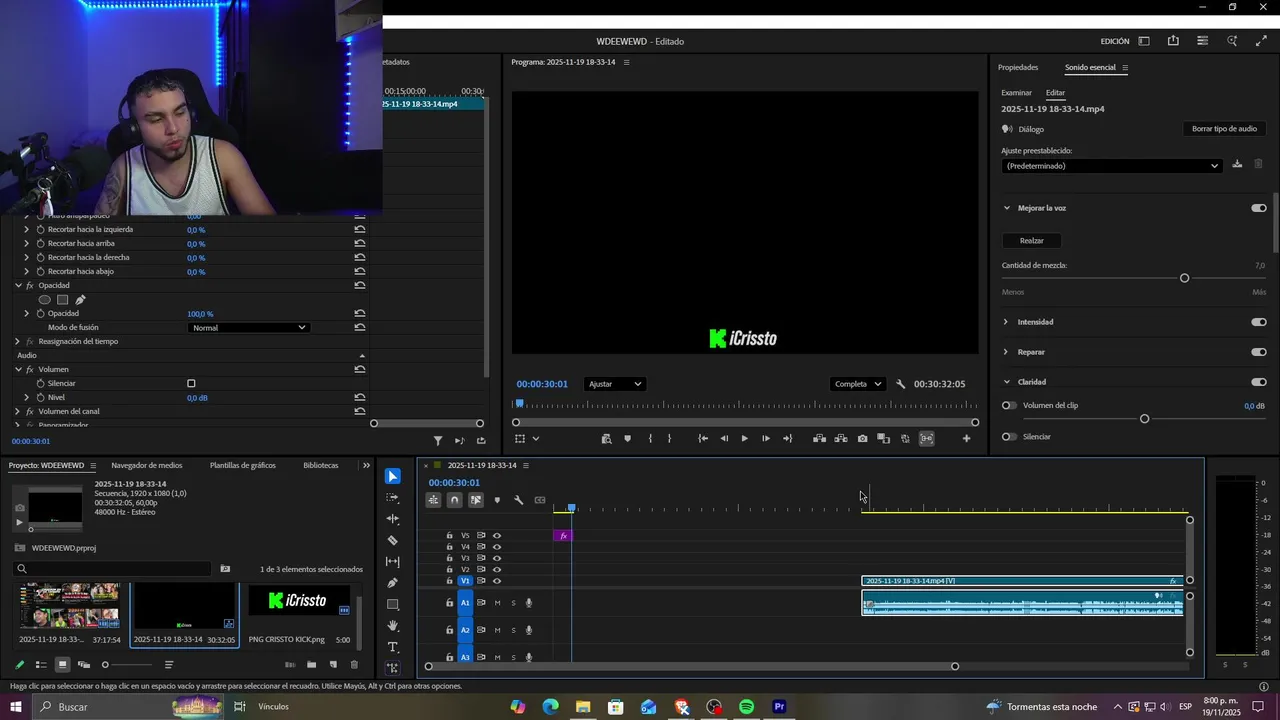The width and height of the screenshot is (1280, 720).
Task: Go to In point
Action: click(x=703, y=439)
